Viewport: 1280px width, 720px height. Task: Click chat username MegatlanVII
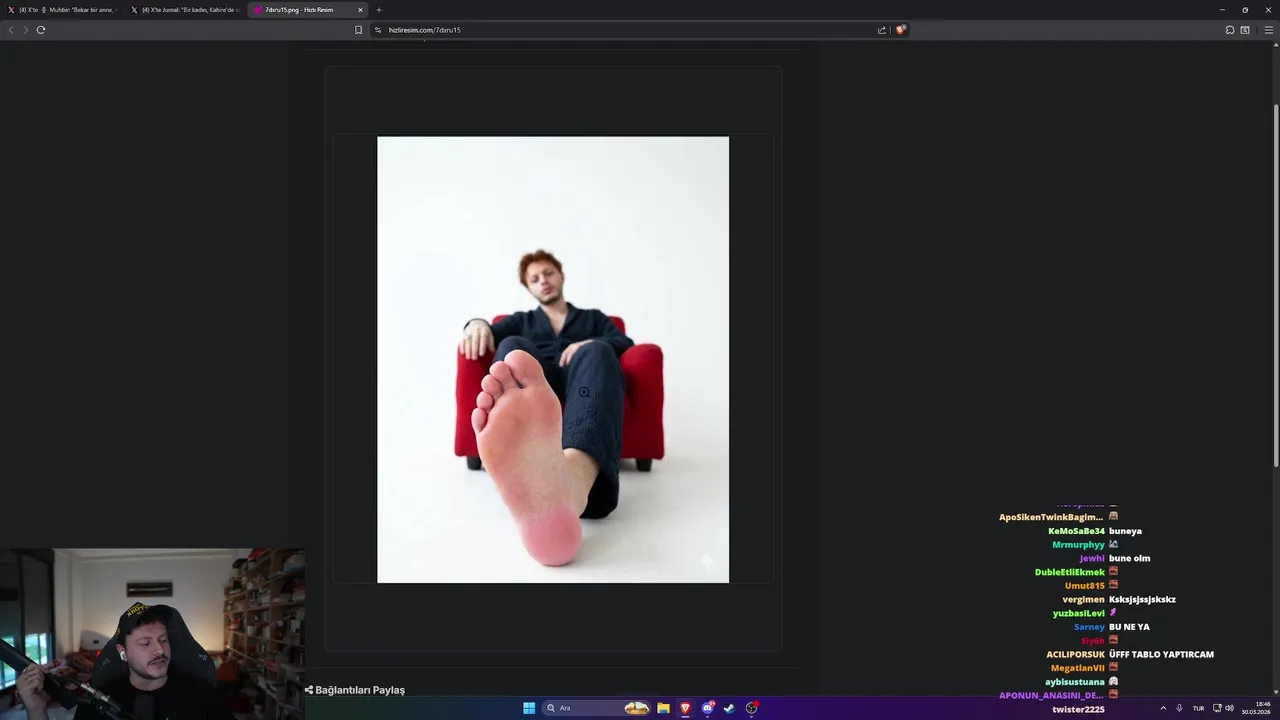pyautogui.click(x=1077, y=668)
